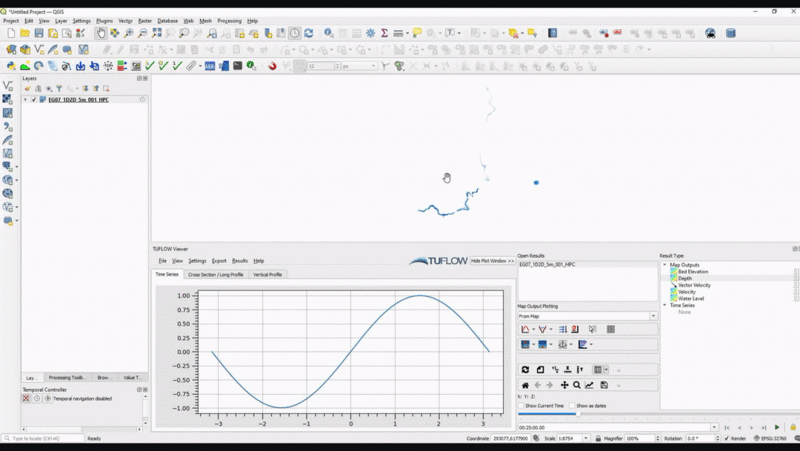
Task: Select the plot zoom magnifier icon
Action: (x=577, y=385)
